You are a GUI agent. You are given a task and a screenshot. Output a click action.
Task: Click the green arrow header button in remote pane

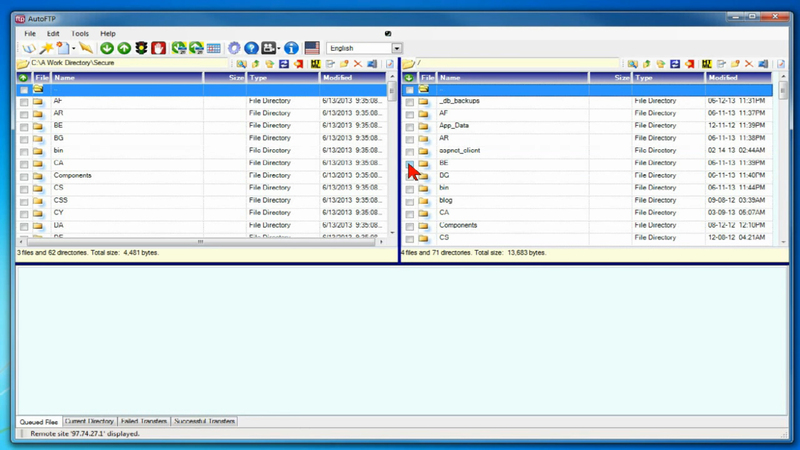tap(409, 78)
